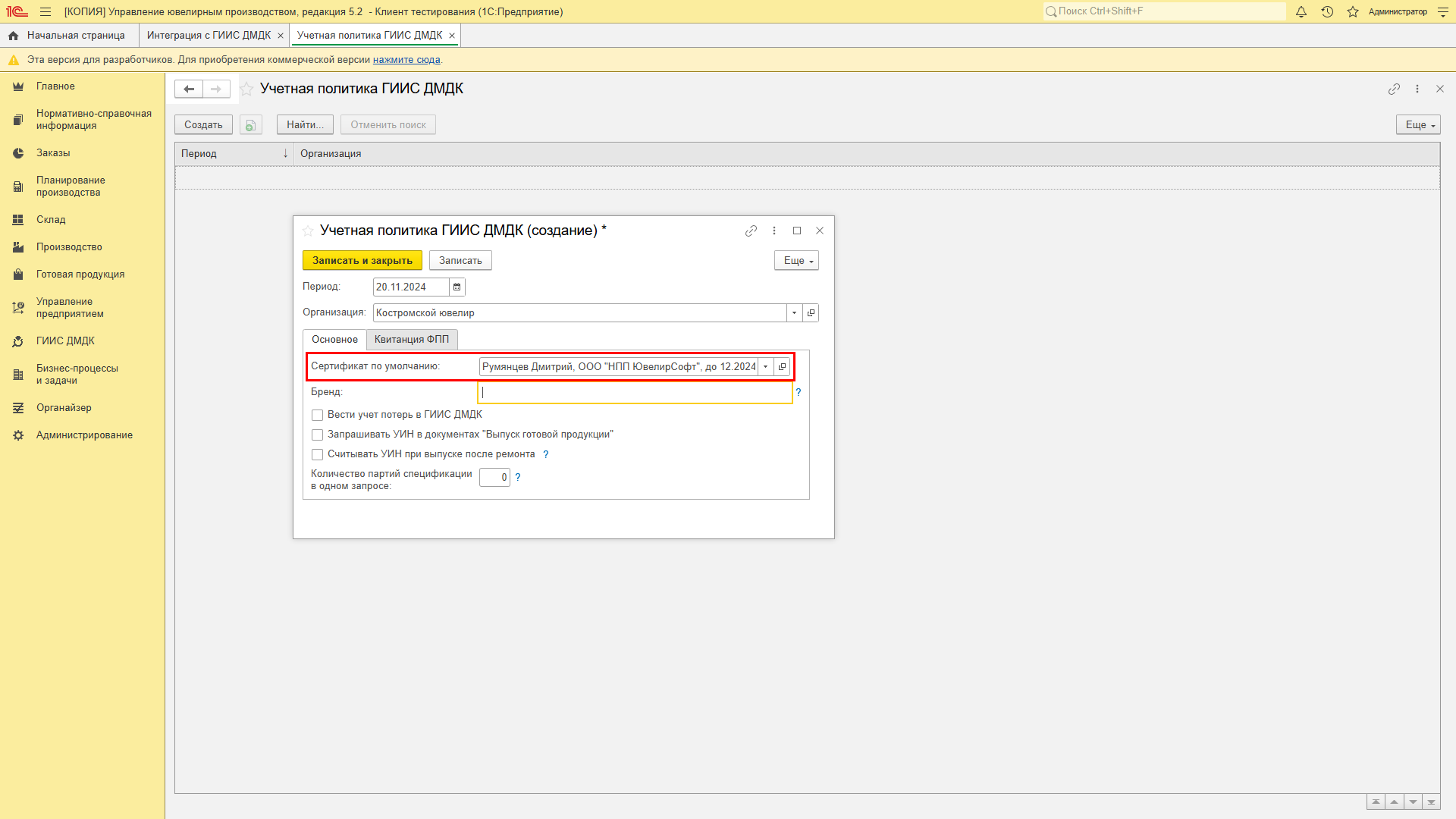The width and height of the screenshot is (1456, 819).
Task: Jump to the last row of the list
Action: [1431, 802]
